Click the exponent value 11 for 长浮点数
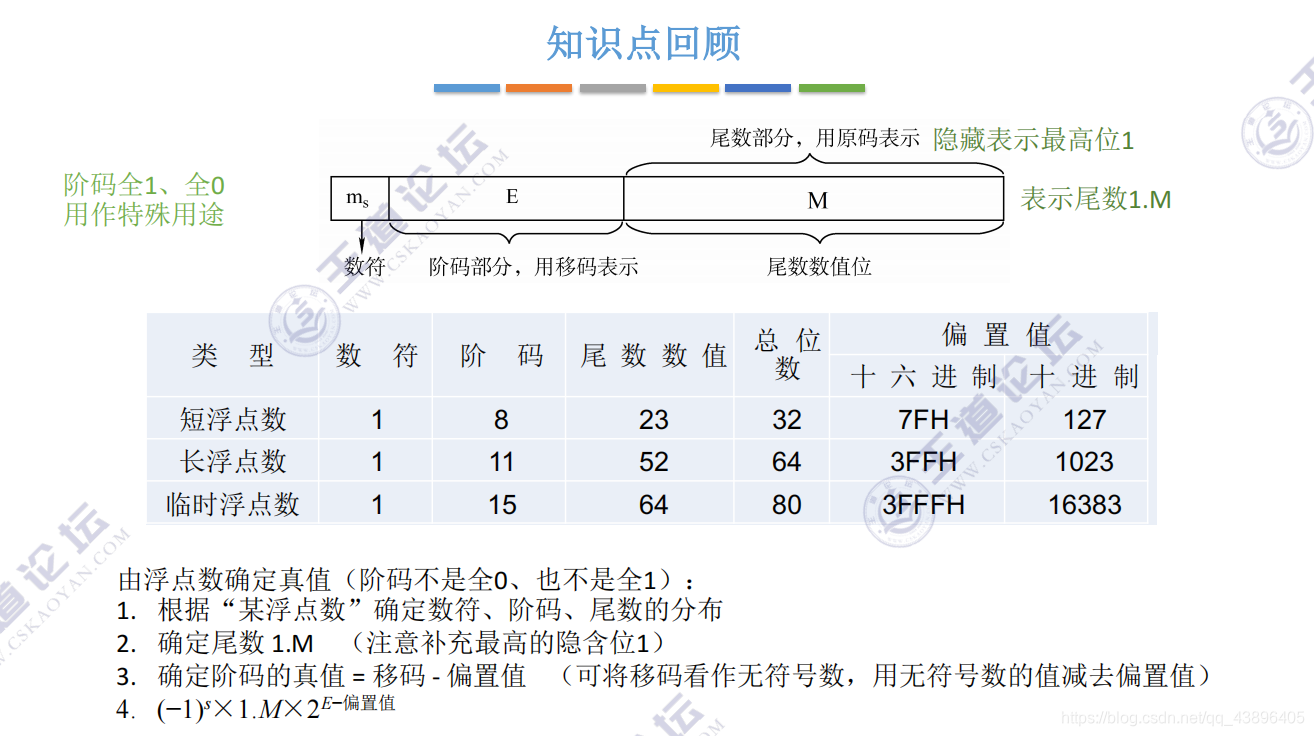 tap(501, 461)
